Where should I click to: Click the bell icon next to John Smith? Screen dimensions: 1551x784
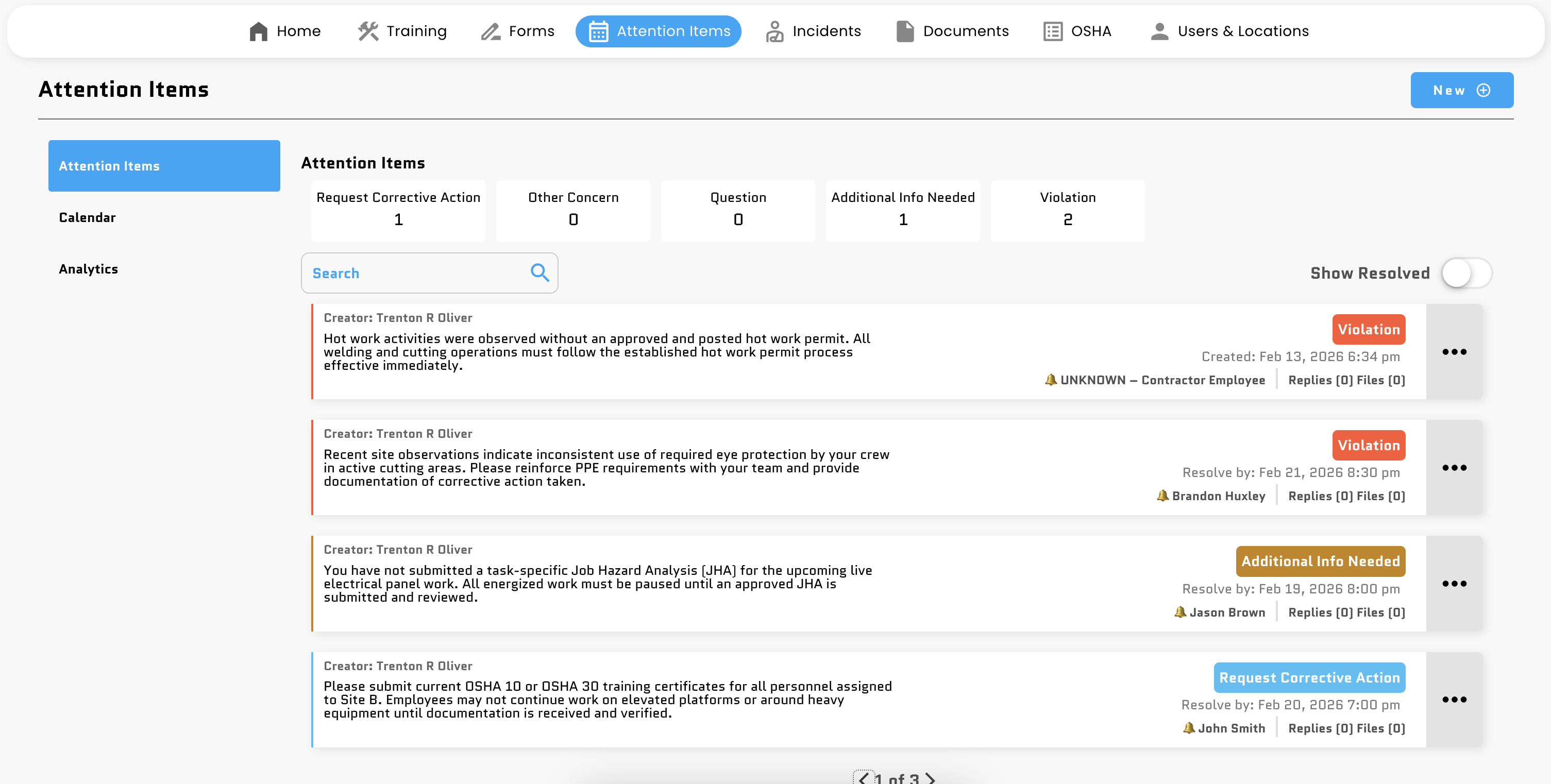[x=1189, y=727]
